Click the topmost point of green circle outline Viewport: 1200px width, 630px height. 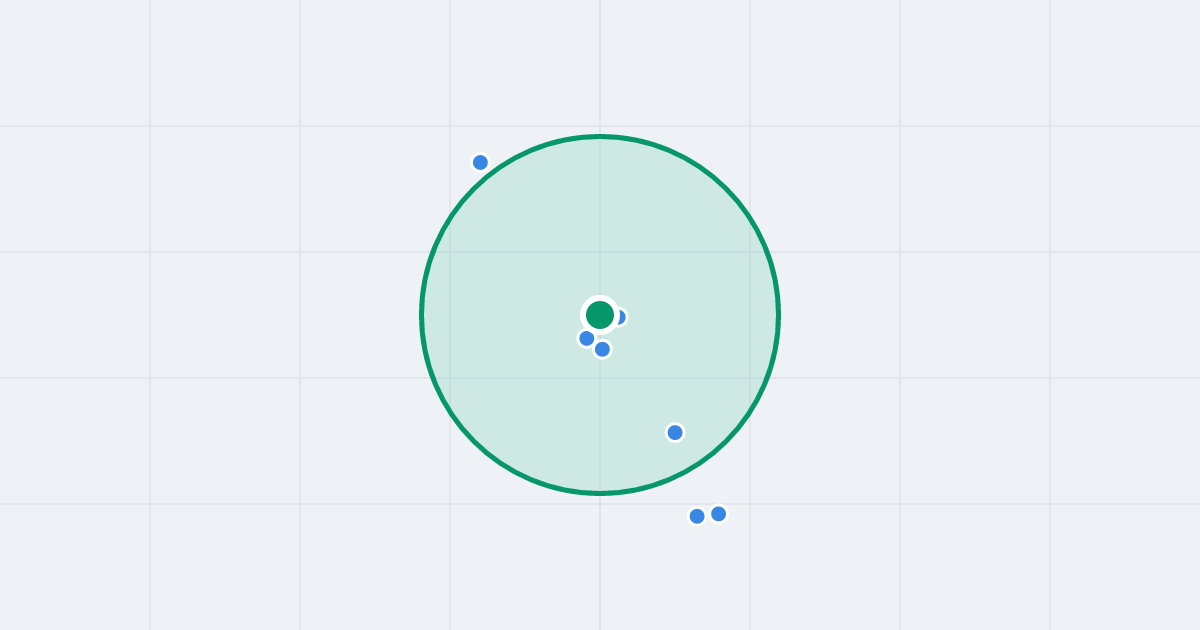tap(600, 136)
